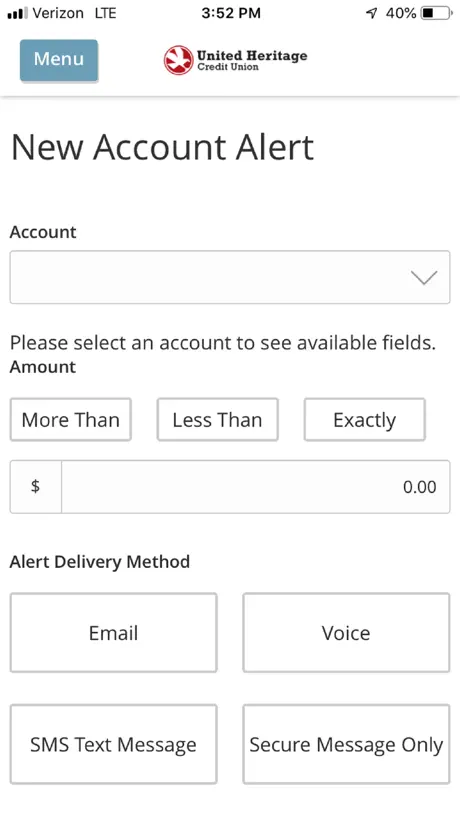
Task: Tap the dollar sign prefix box
Action: coord(35,487)
